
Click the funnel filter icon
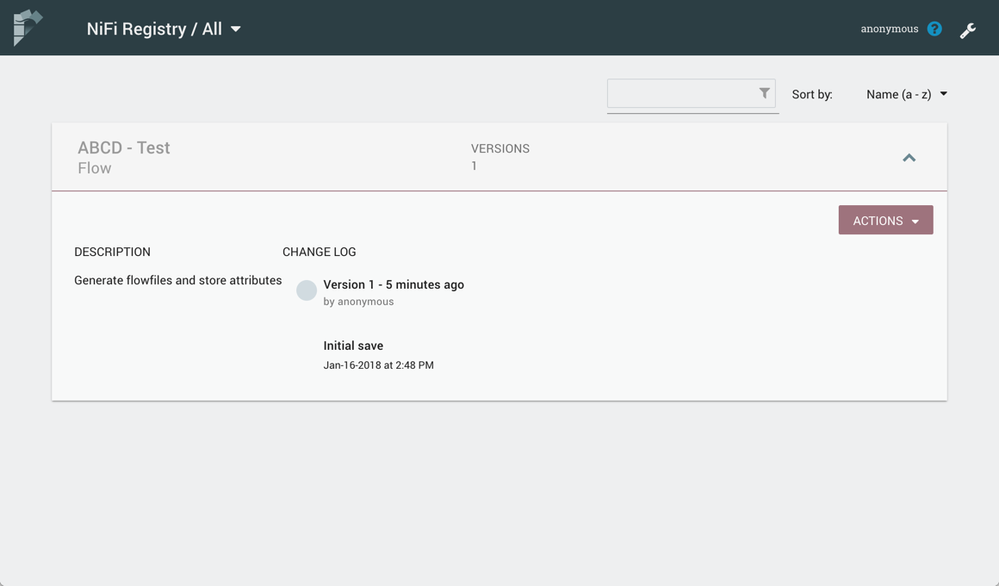(764, 93)
